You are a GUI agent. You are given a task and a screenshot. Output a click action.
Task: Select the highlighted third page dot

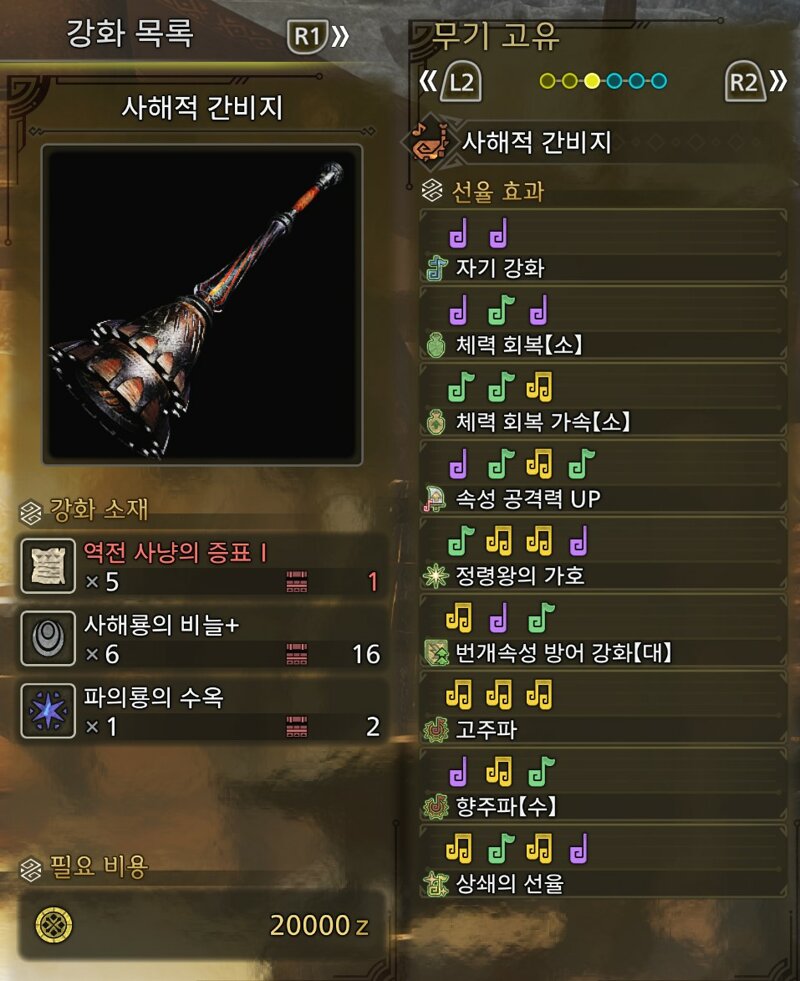pos(592,81)
